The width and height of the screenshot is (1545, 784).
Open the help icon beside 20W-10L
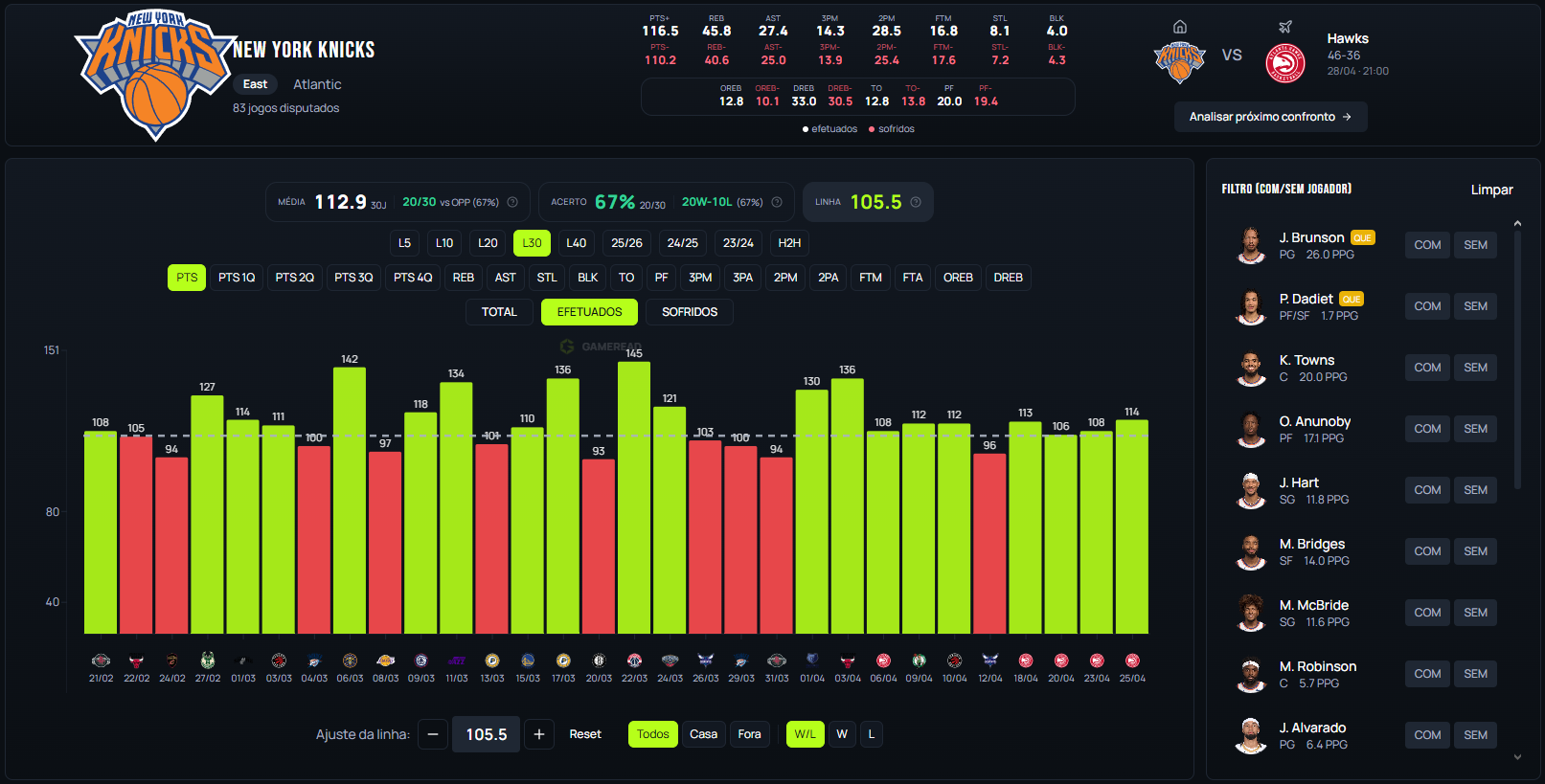[x=777, y=202]
